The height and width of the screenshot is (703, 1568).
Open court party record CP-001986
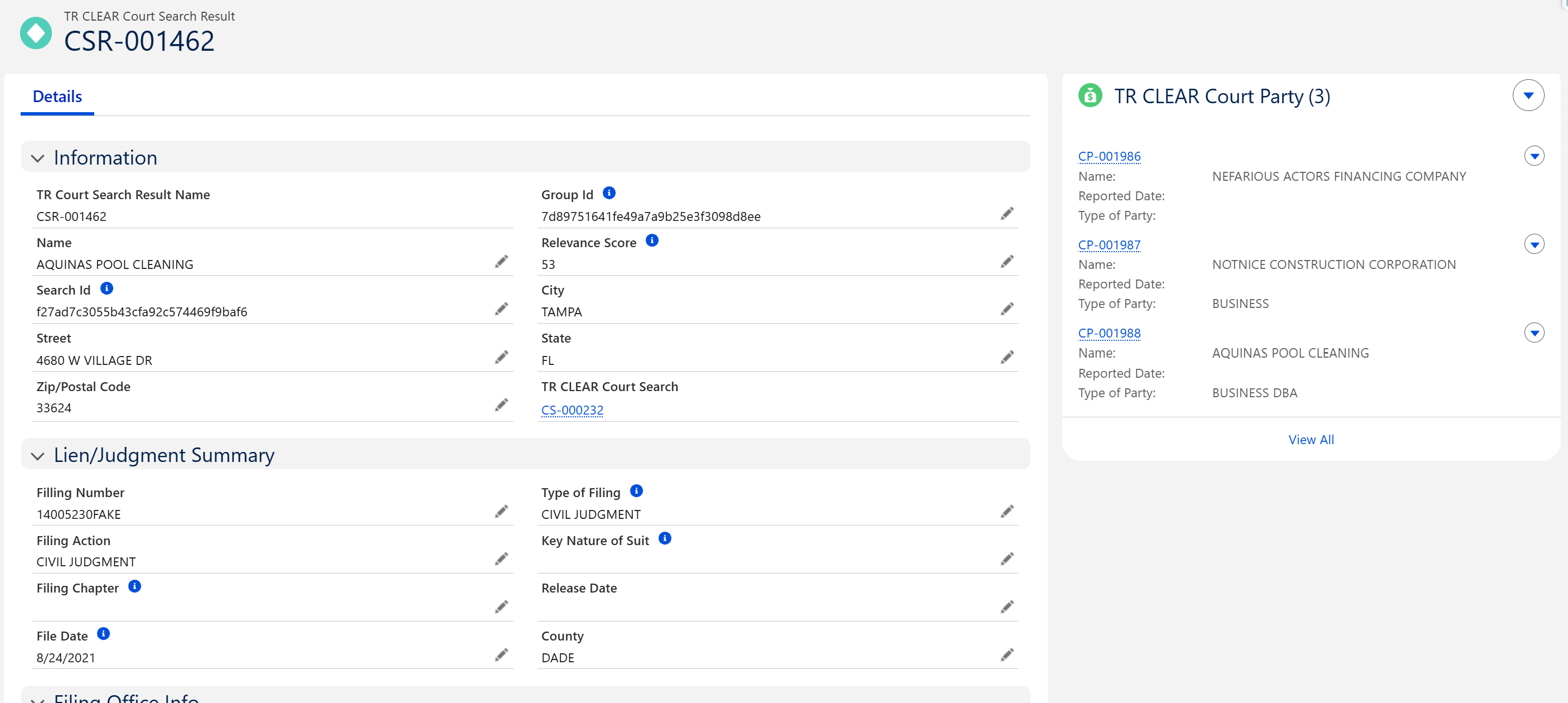click(x=1109, y=156)
